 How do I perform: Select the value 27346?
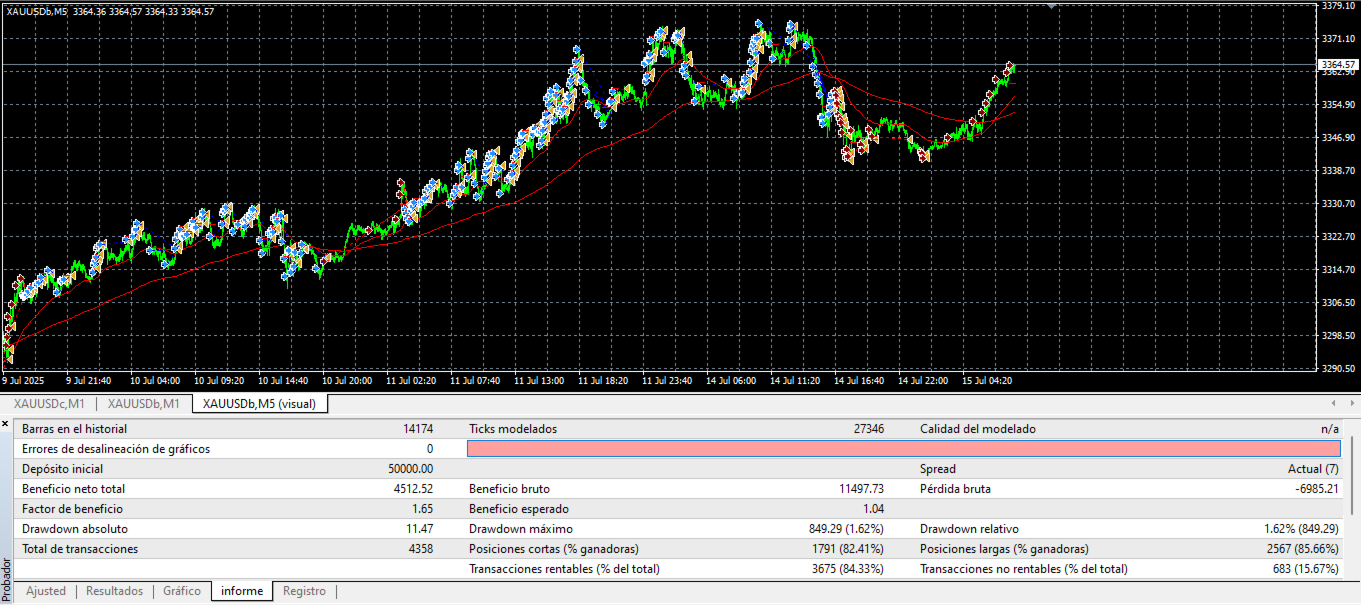coord(867,429)
